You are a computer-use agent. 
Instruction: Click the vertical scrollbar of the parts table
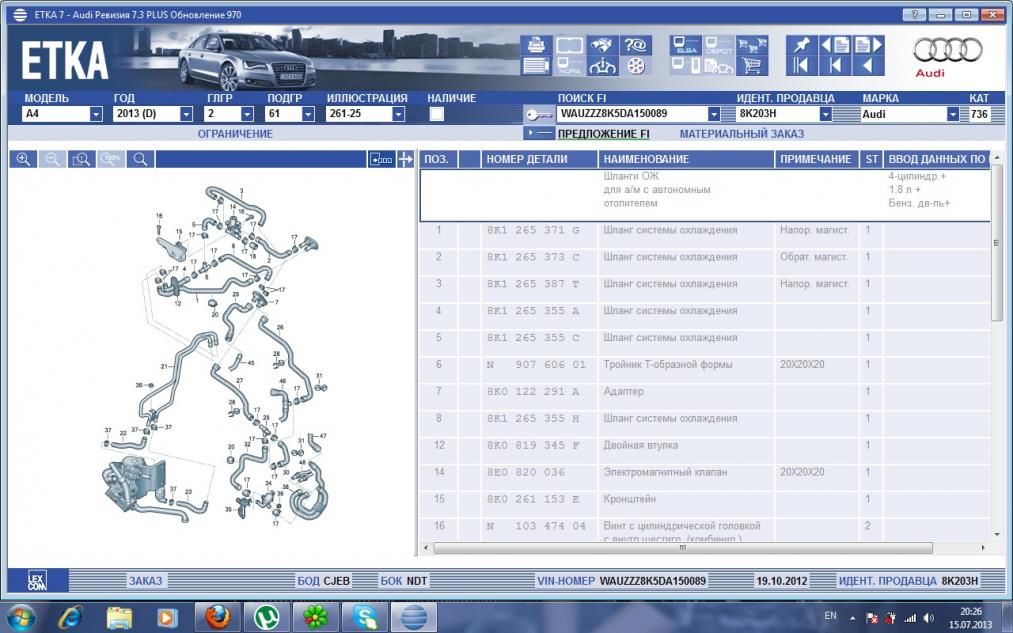[996, 242]
